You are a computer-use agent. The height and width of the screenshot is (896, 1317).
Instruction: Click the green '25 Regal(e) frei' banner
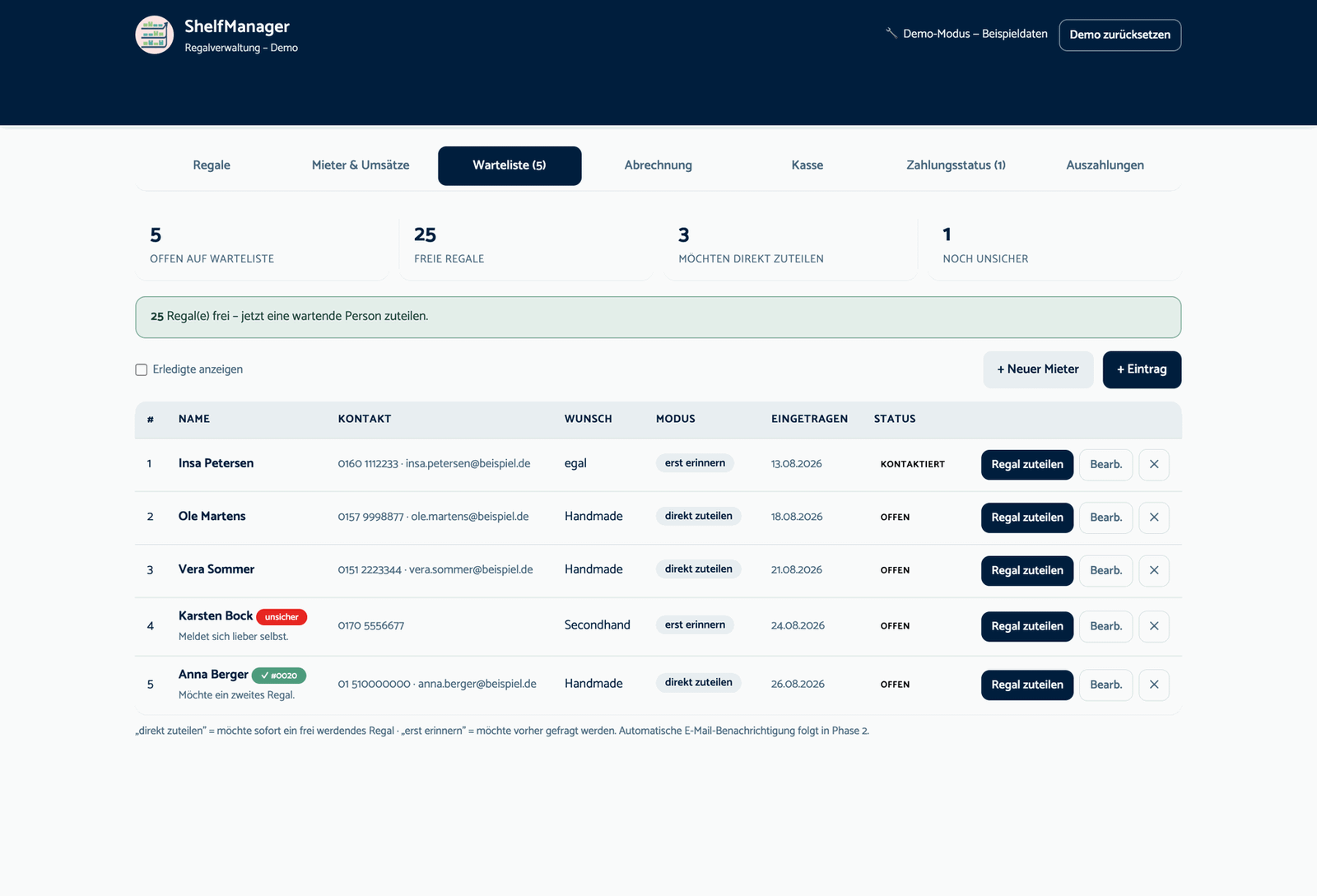[x=658, y=318]
